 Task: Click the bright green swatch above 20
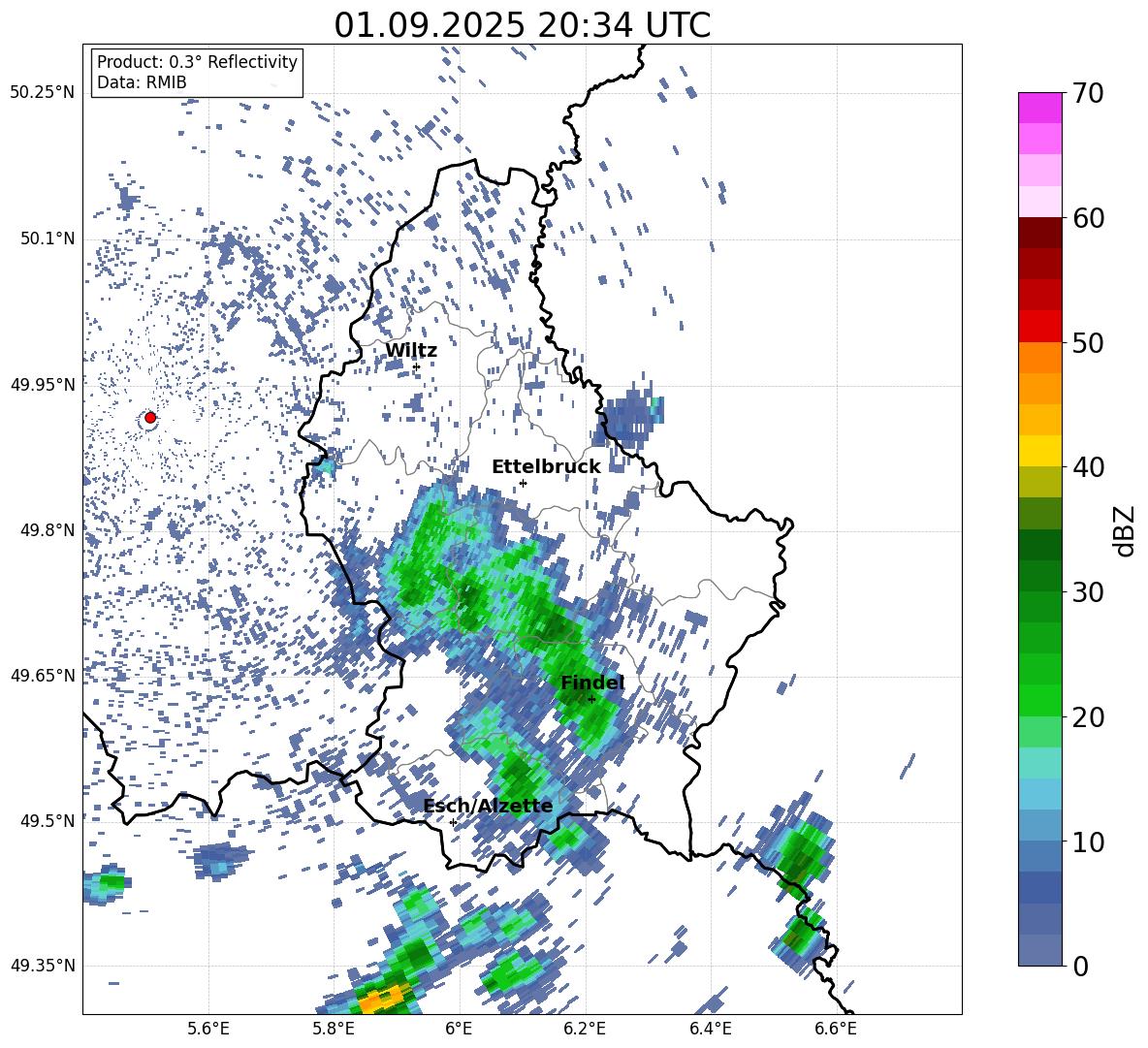(x=1039, y=700)
